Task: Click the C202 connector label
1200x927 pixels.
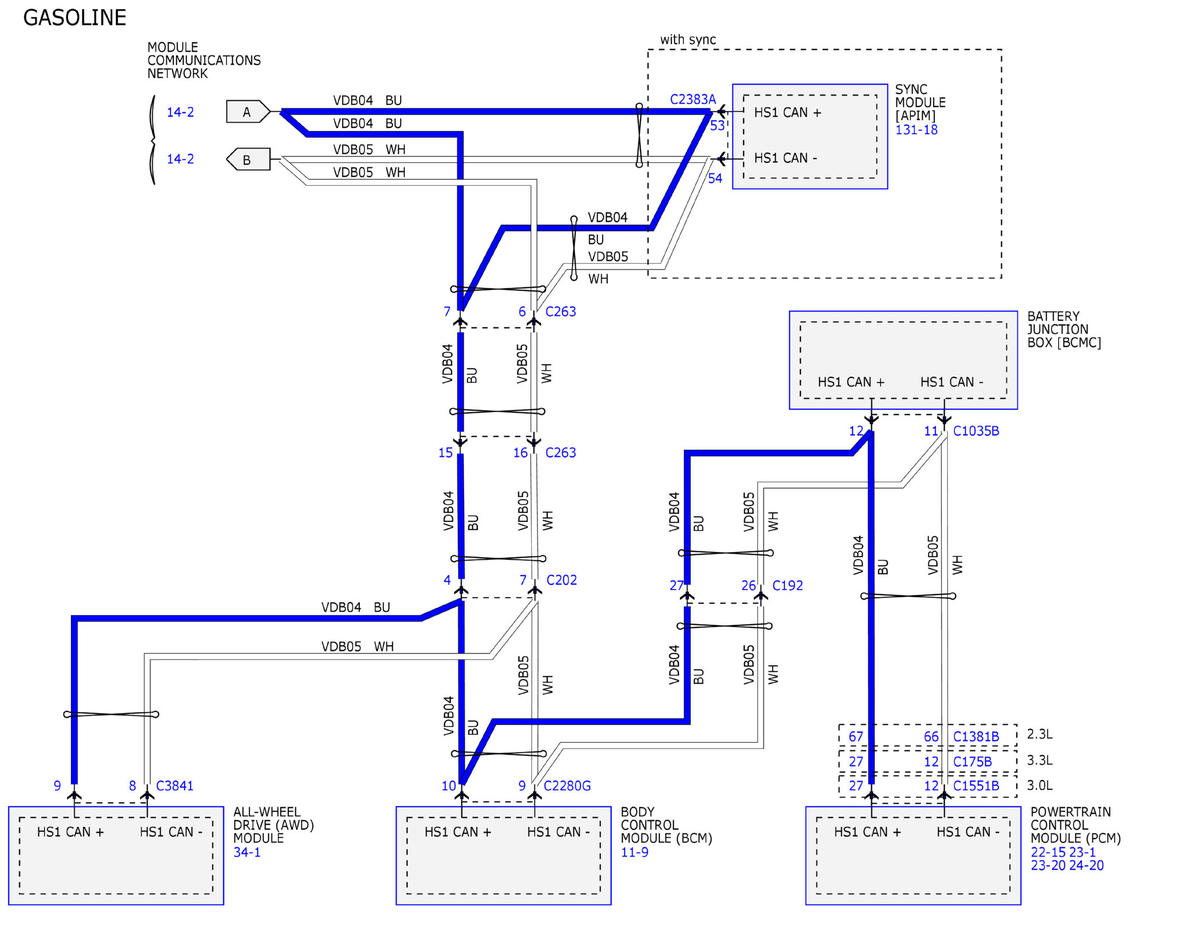Action: tap(561, 580)
